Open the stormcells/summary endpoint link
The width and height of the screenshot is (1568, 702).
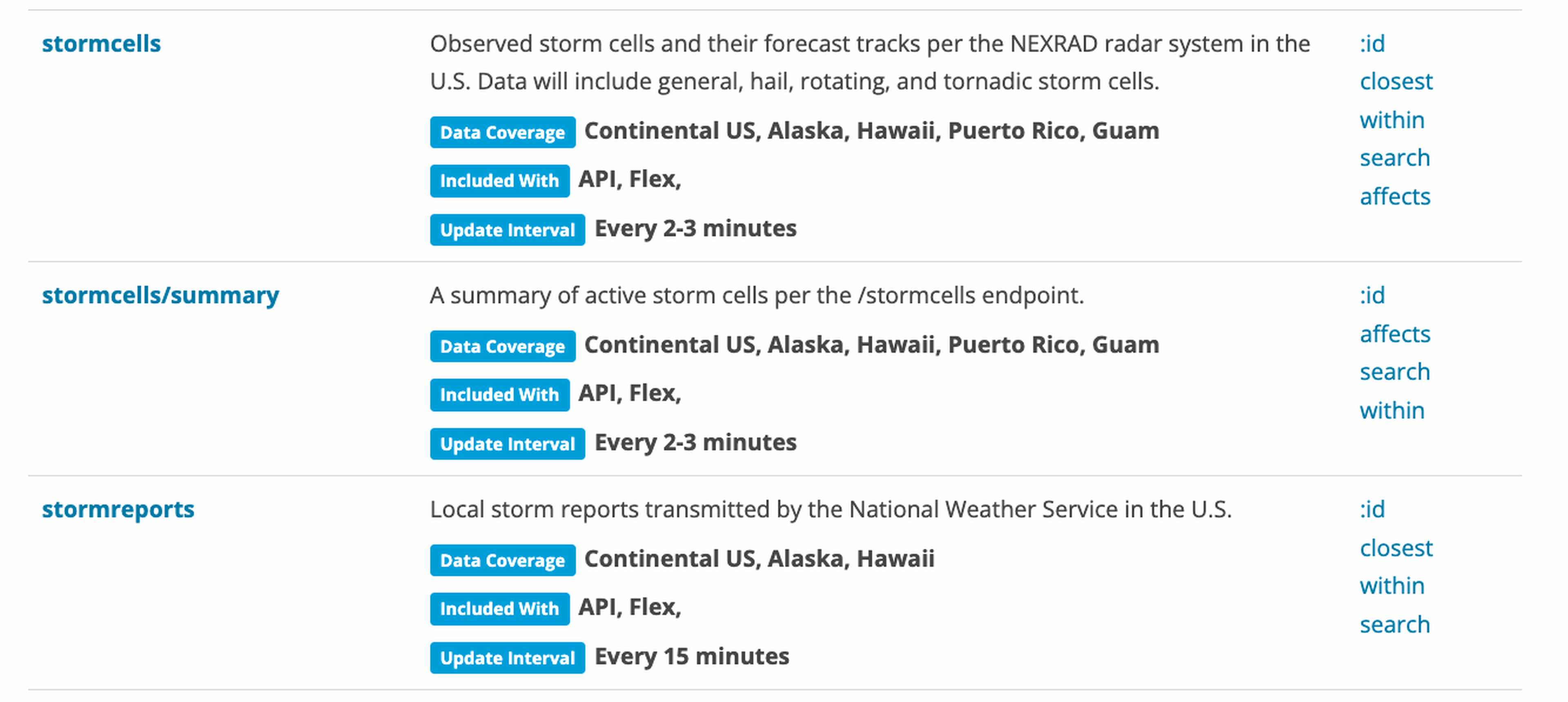pyautogui.click(x=160, y=295)
